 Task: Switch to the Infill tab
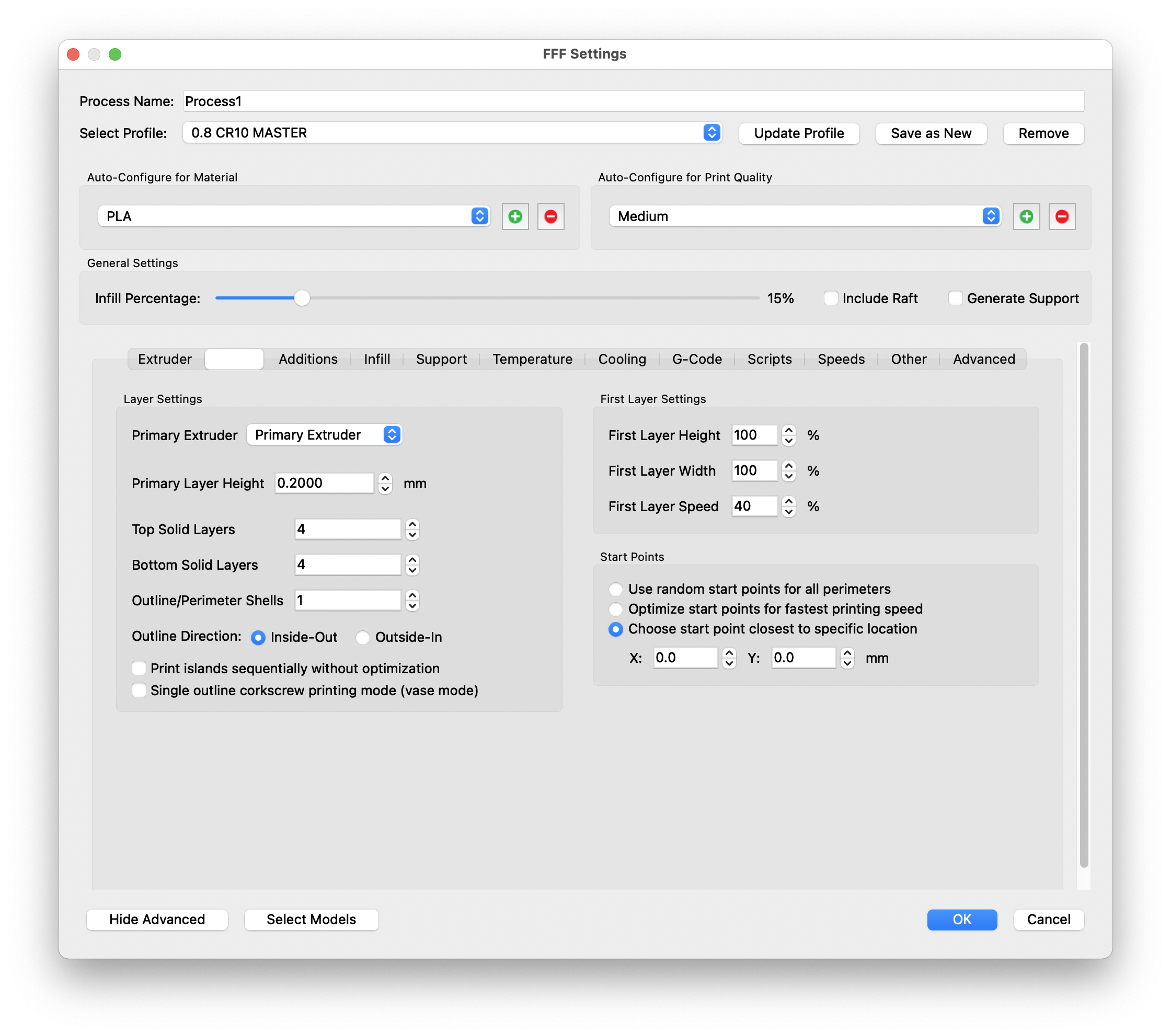pyautogui.click(x=376, y=359)
